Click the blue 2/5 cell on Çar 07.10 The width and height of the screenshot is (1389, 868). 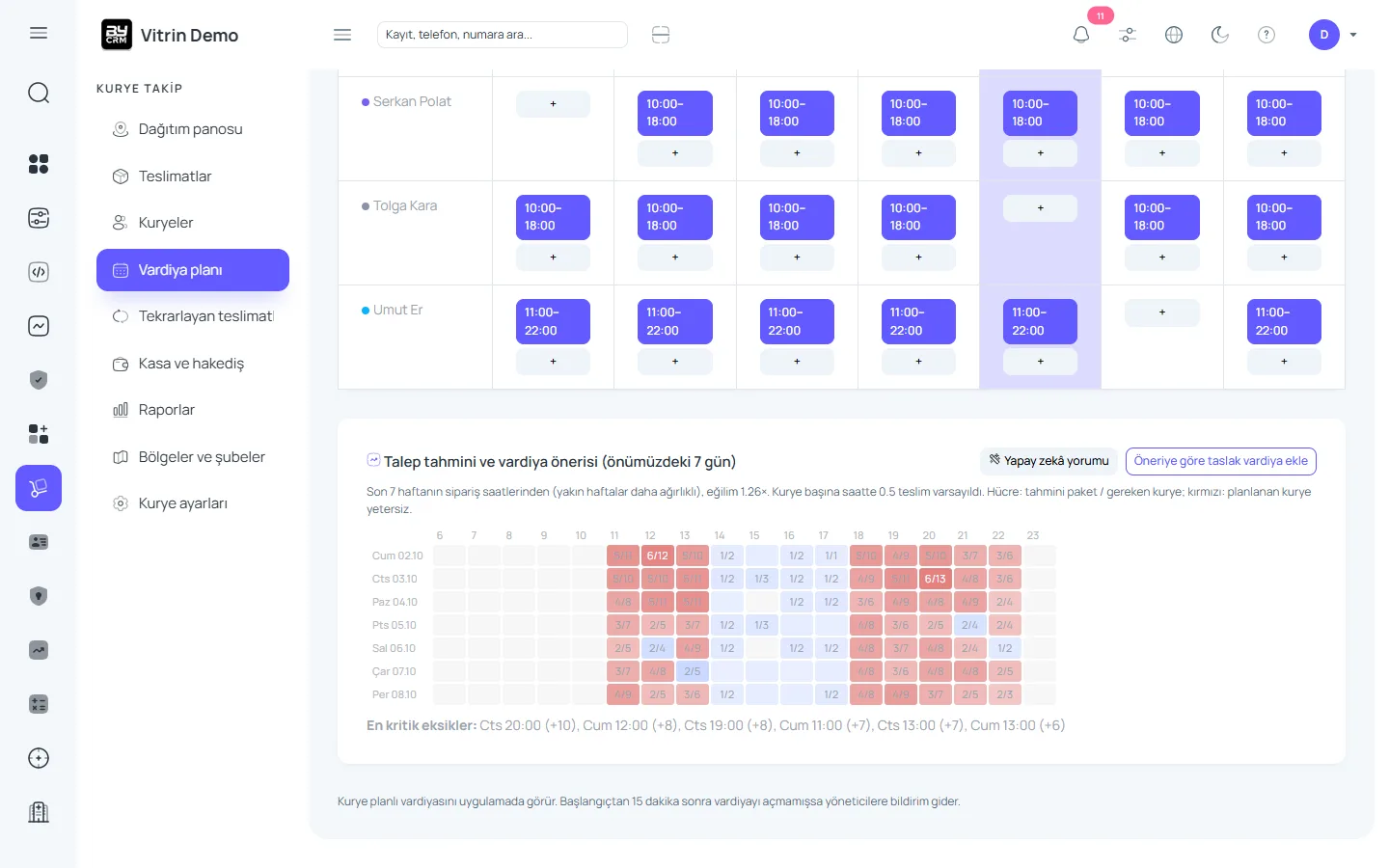click(x=693, y=671)
